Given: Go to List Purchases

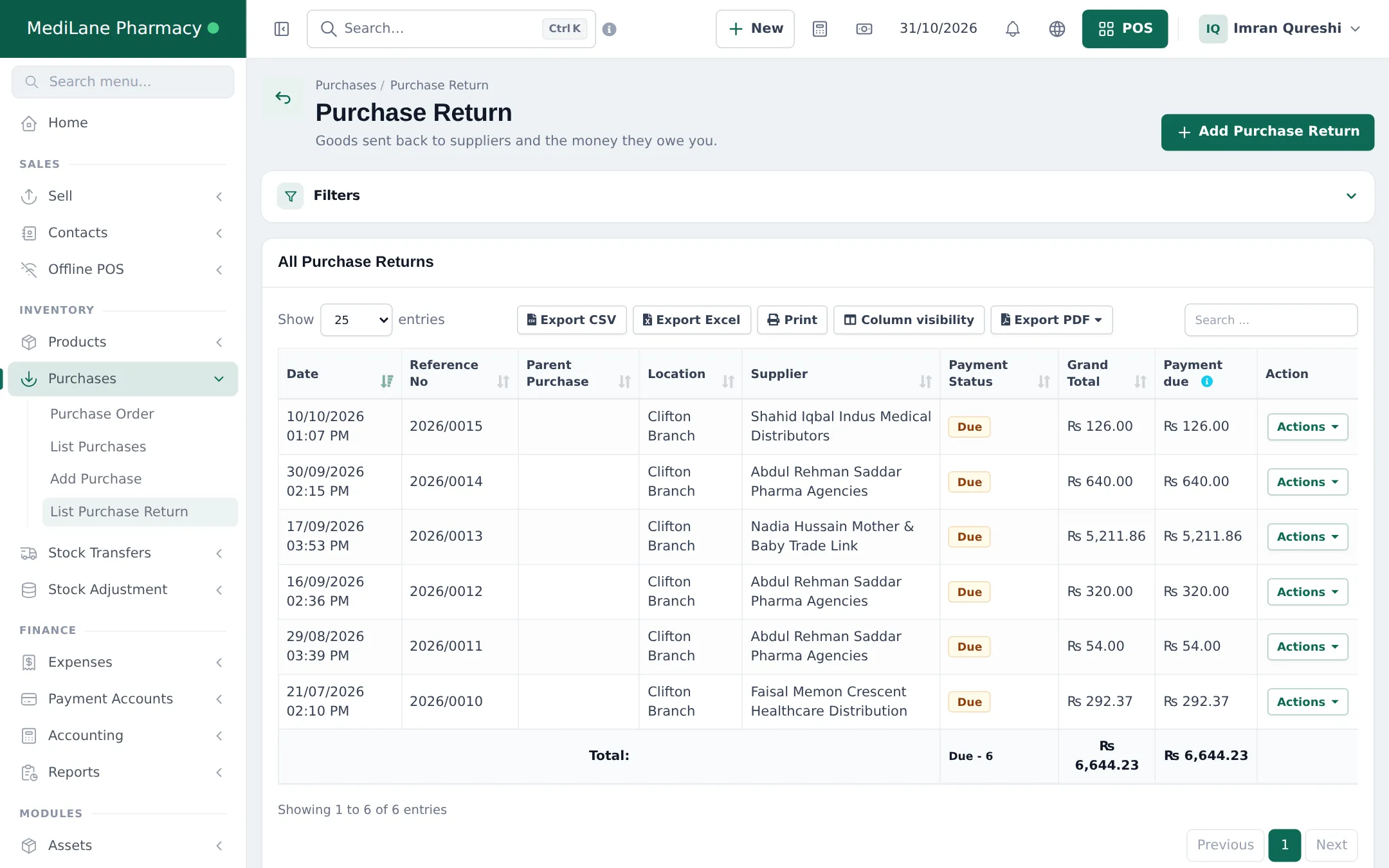Looking at the screenshot, I should tap(98, 447).
